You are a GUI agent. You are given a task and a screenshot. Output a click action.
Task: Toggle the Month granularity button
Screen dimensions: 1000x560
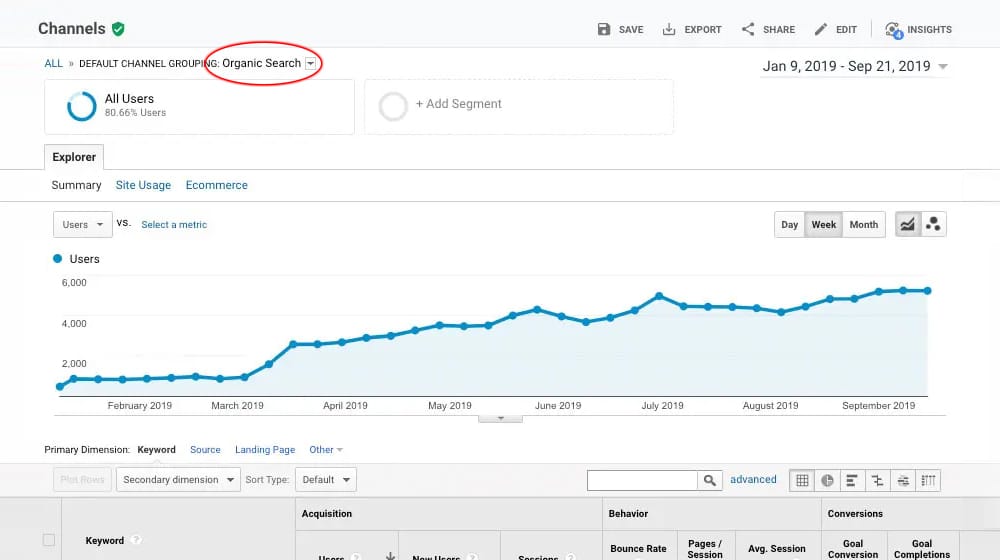click(863, 224)
